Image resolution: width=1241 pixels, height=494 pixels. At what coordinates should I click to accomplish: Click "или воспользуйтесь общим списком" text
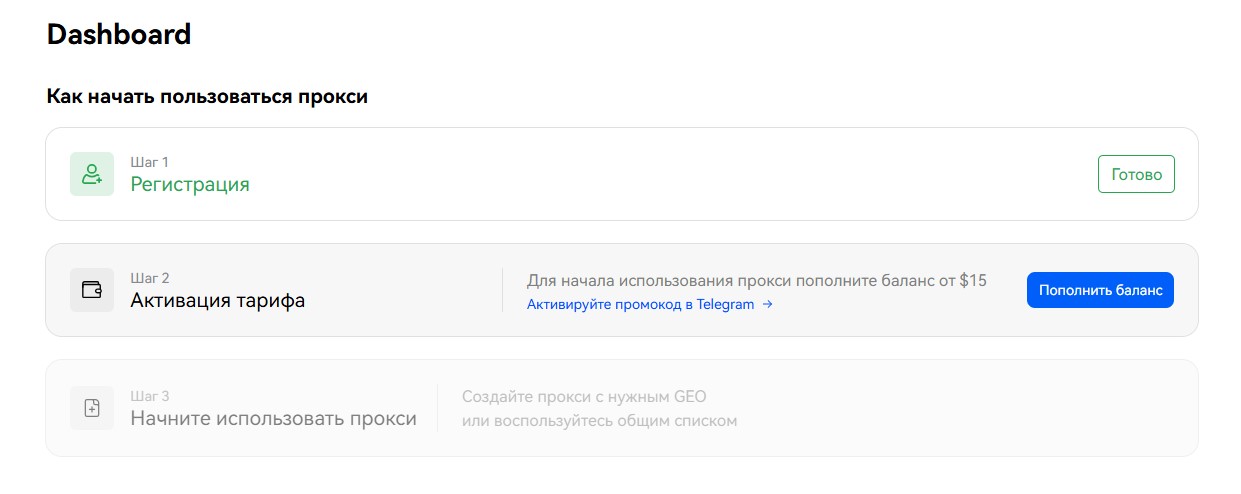click(x=599, y=421)
